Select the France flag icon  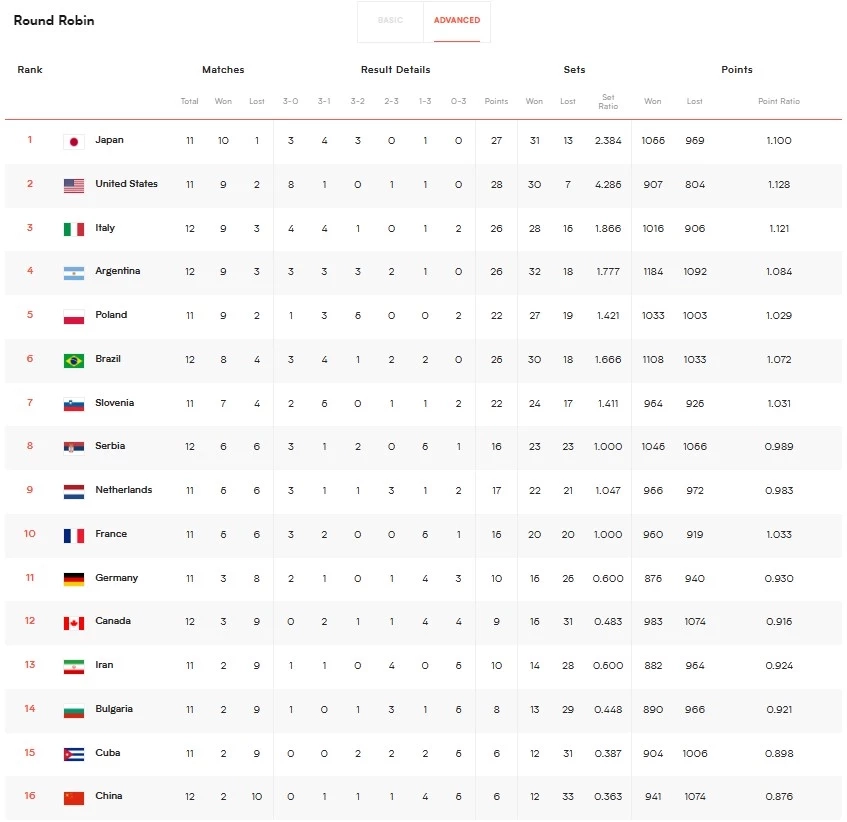point(73,534)
